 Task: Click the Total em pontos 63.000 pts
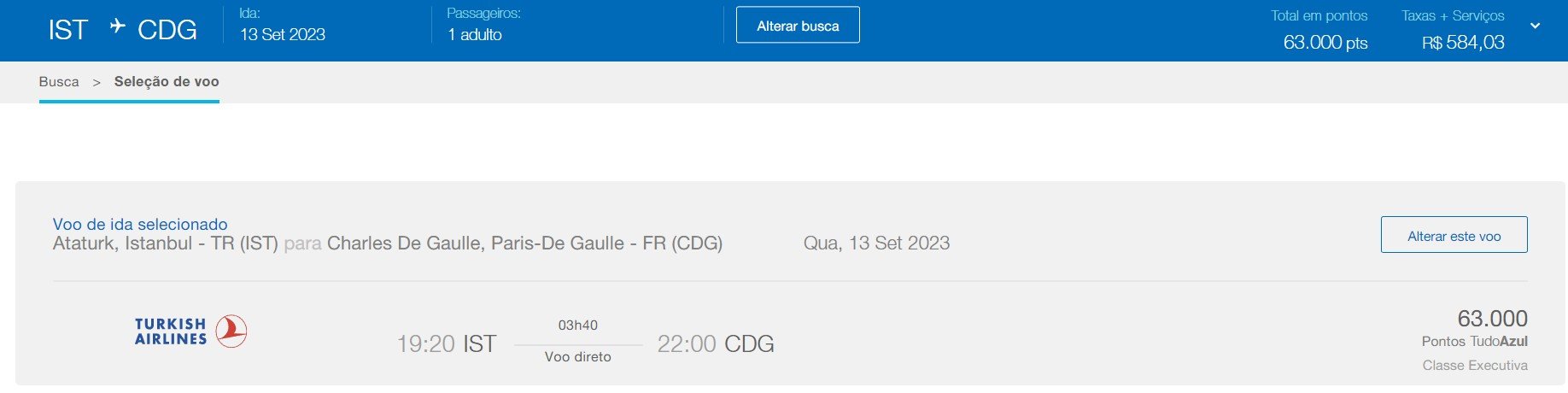[1325, 42]
